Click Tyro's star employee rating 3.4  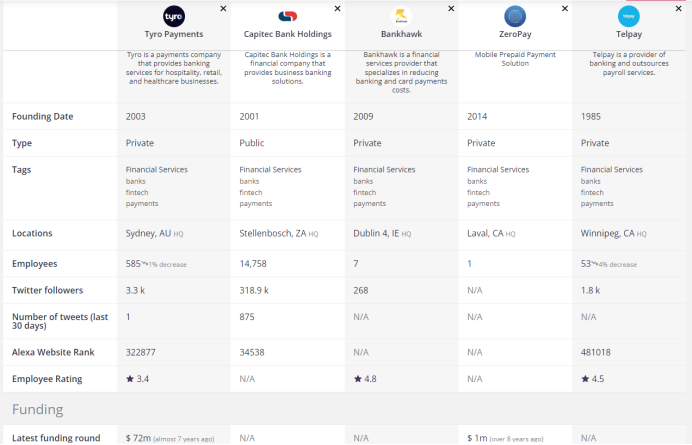(138, 379)
